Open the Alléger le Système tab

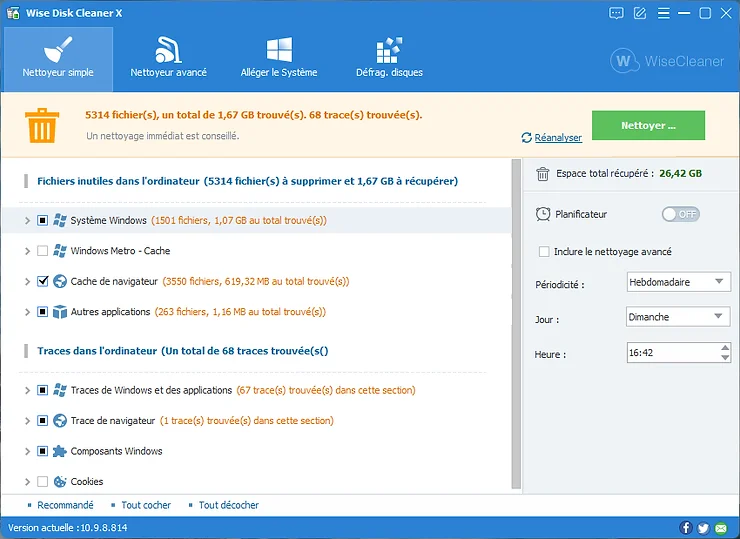279,59
